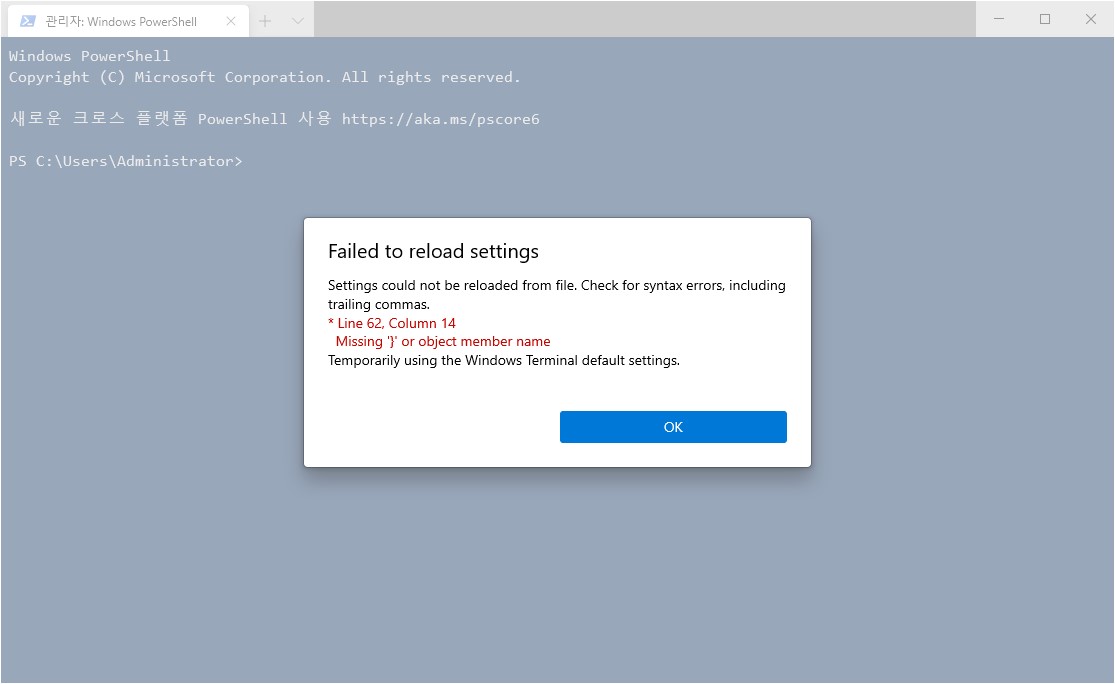Minimize the Windows Terminal window

point(999,19)
